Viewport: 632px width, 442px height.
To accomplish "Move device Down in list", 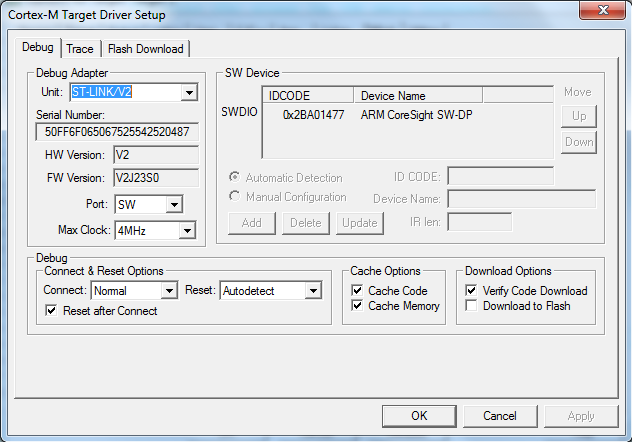I will tap(579, 142).
